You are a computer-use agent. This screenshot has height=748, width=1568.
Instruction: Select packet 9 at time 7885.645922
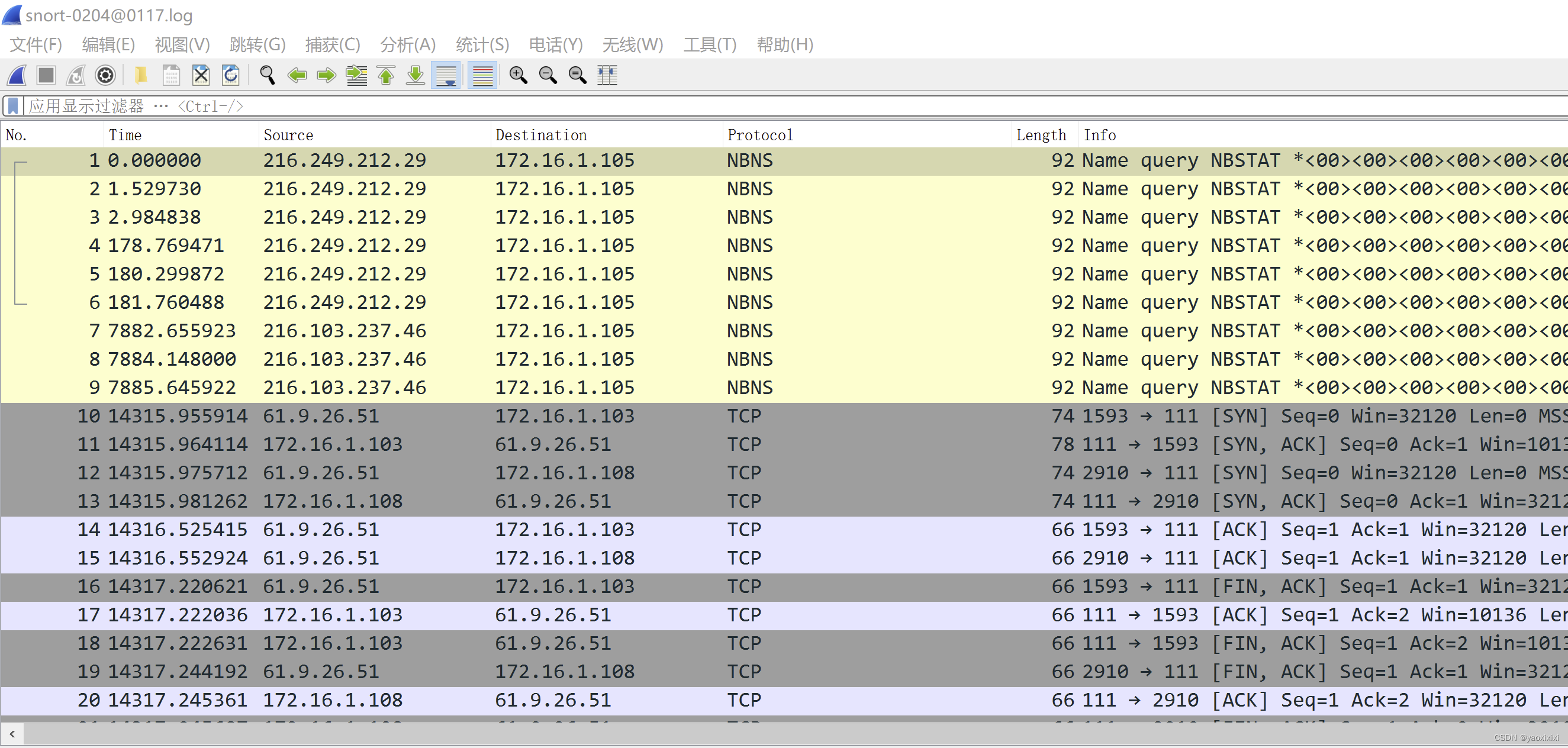tap(784, 388)
